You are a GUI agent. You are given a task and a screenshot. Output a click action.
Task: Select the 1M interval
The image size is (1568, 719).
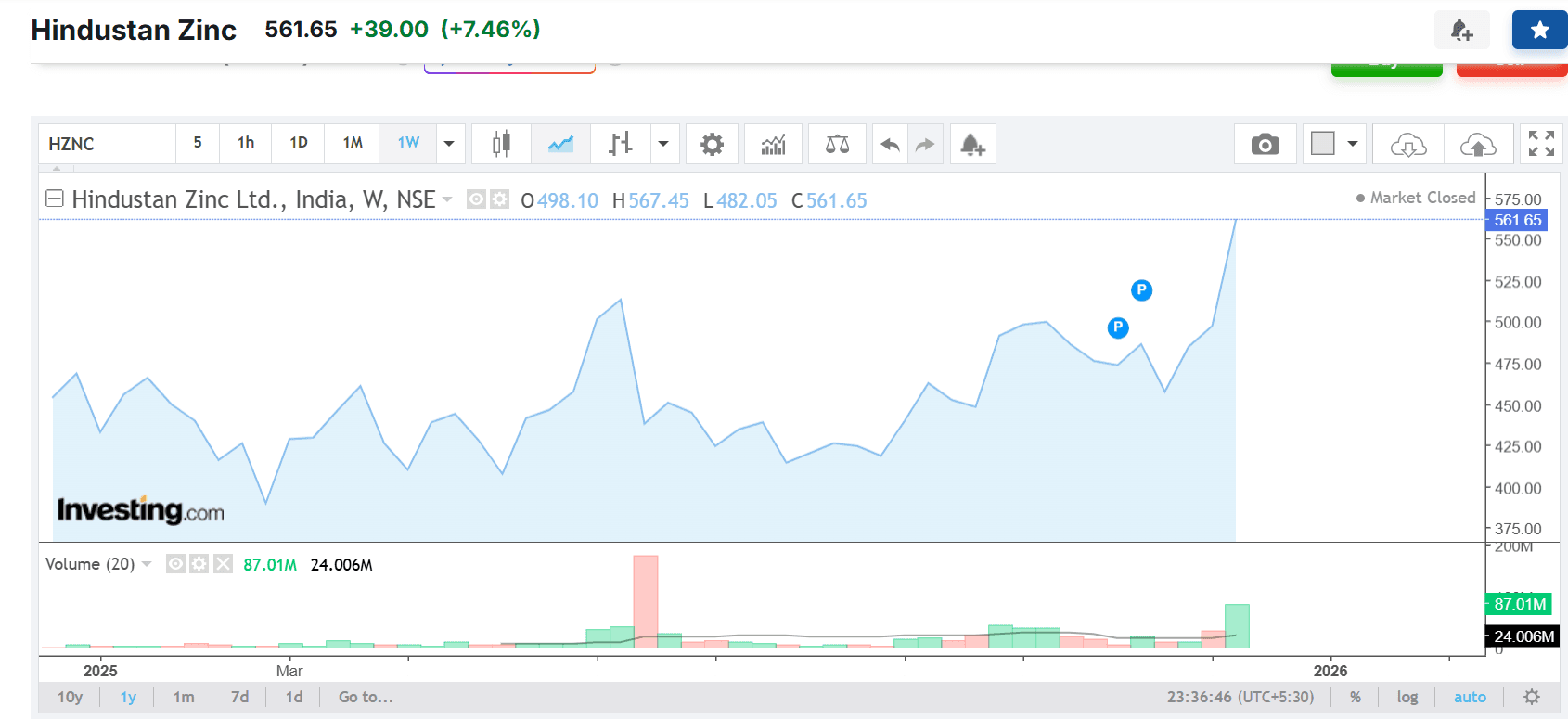pos(353,143)
